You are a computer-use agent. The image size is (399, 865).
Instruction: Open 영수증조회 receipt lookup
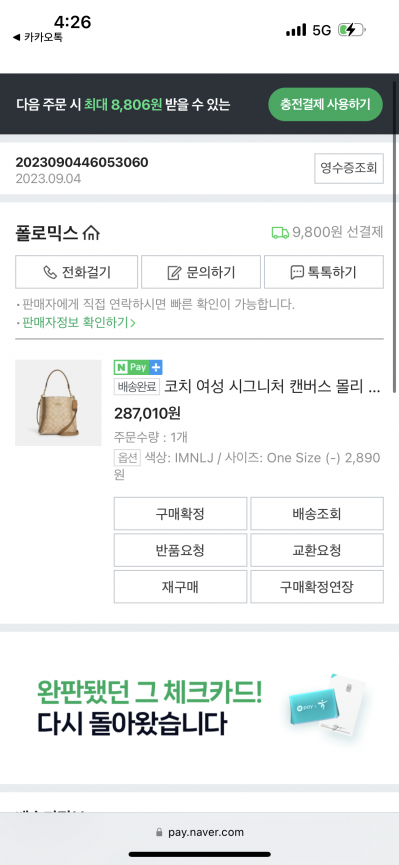[349, 168]
